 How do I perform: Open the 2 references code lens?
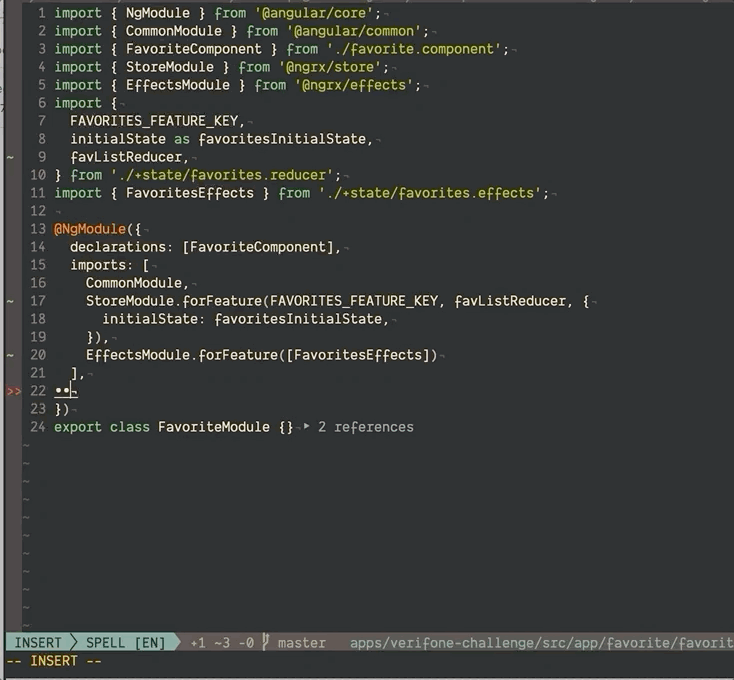pyautogui.click(x=366, y=427)
